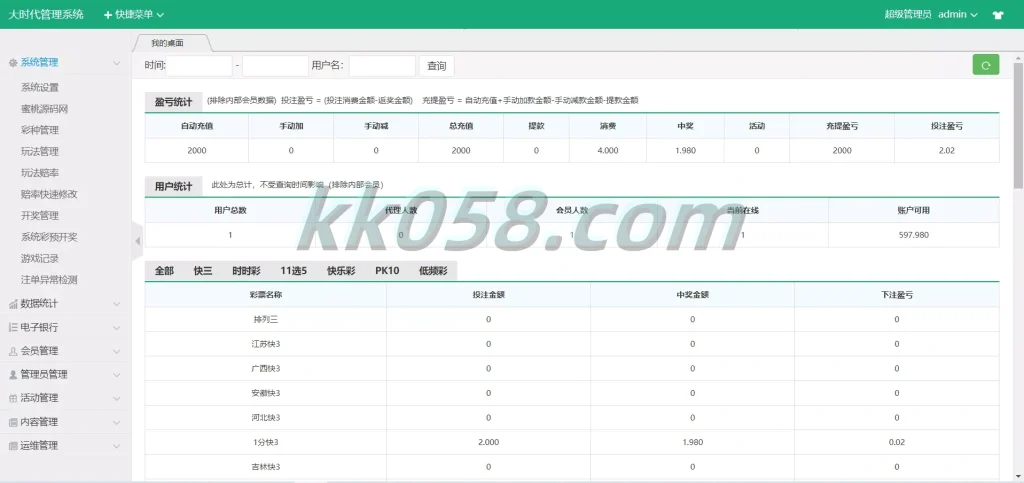Open 赔率快速修改 in the sidebar

[x=49, y=195]
